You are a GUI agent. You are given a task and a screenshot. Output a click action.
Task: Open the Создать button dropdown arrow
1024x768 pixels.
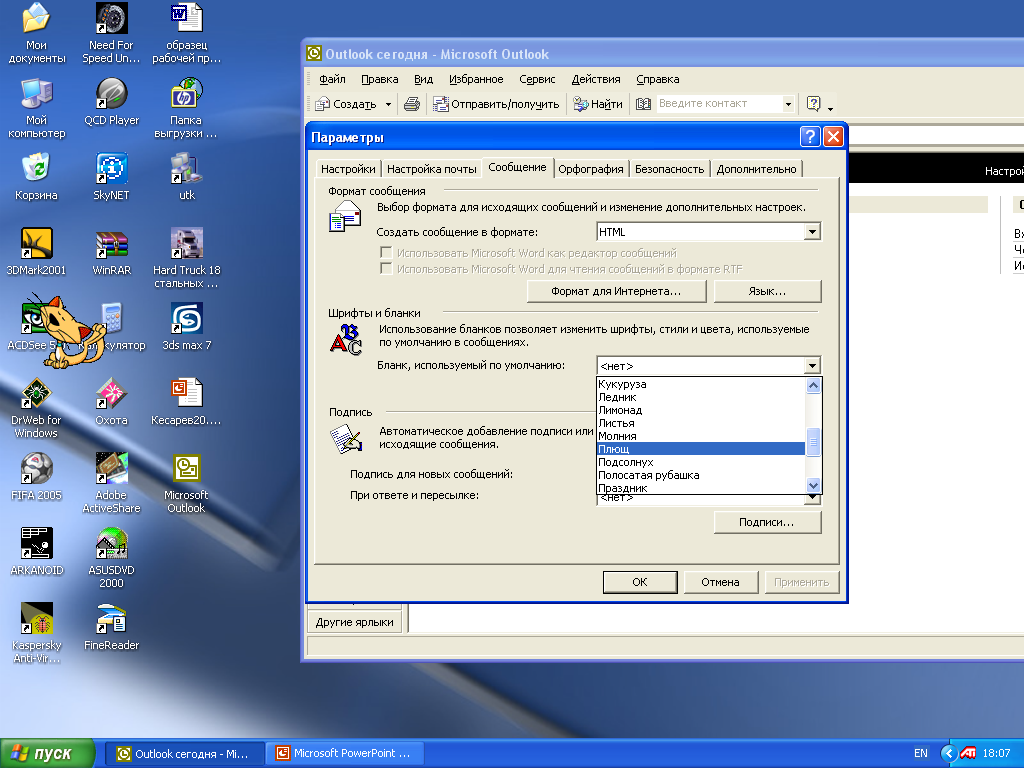pyautogui.click(x=388, y=104)
